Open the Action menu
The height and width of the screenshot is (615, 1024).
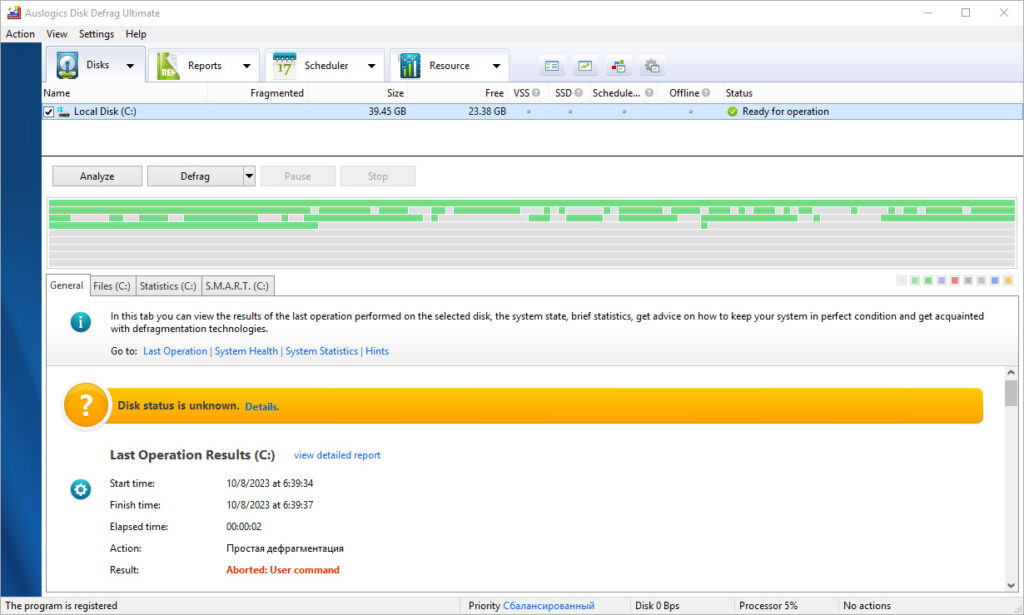20,34
